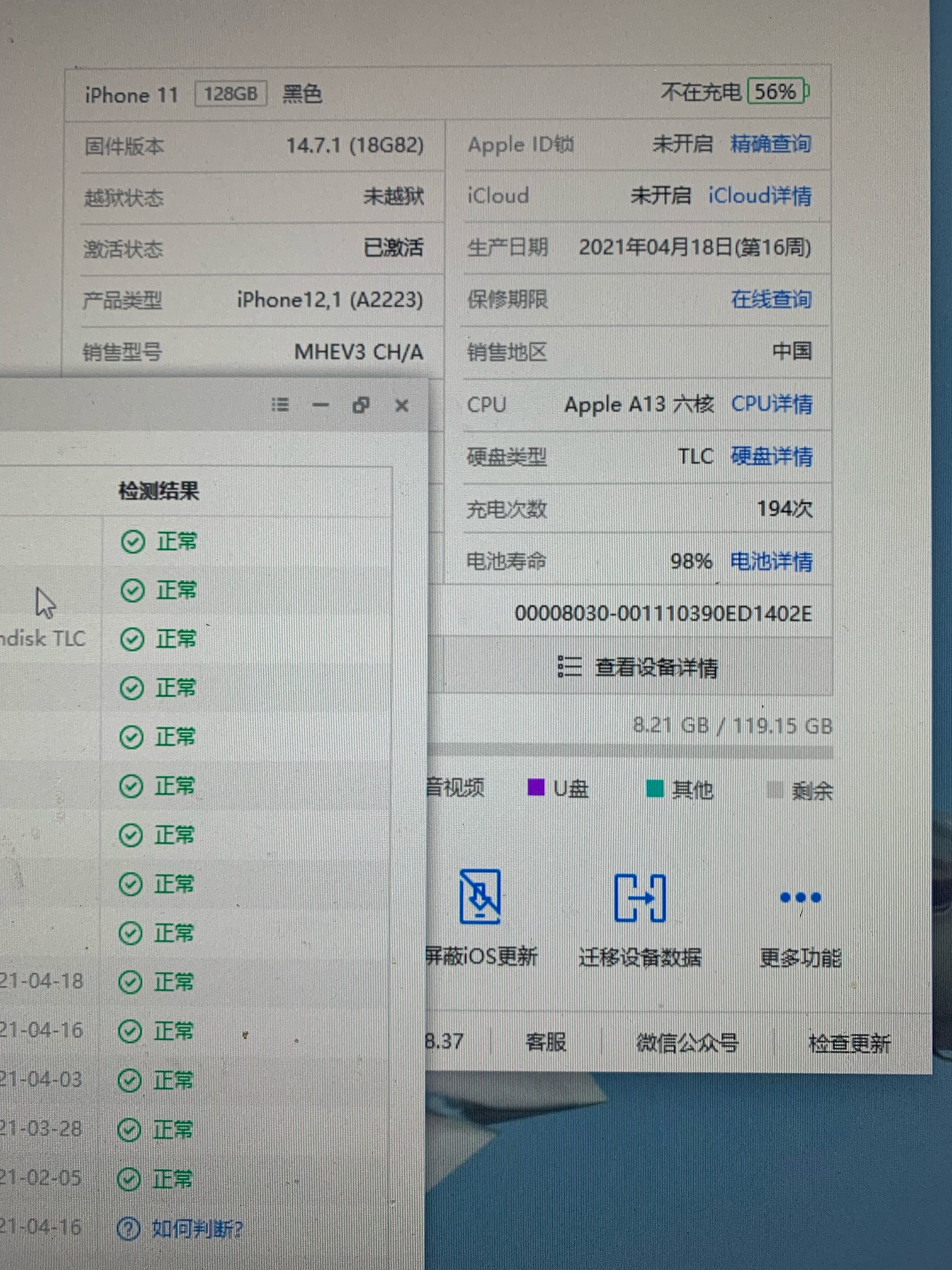Open Apple ID 精确查询 link
952x1270 pixels.
coord(771,144)
